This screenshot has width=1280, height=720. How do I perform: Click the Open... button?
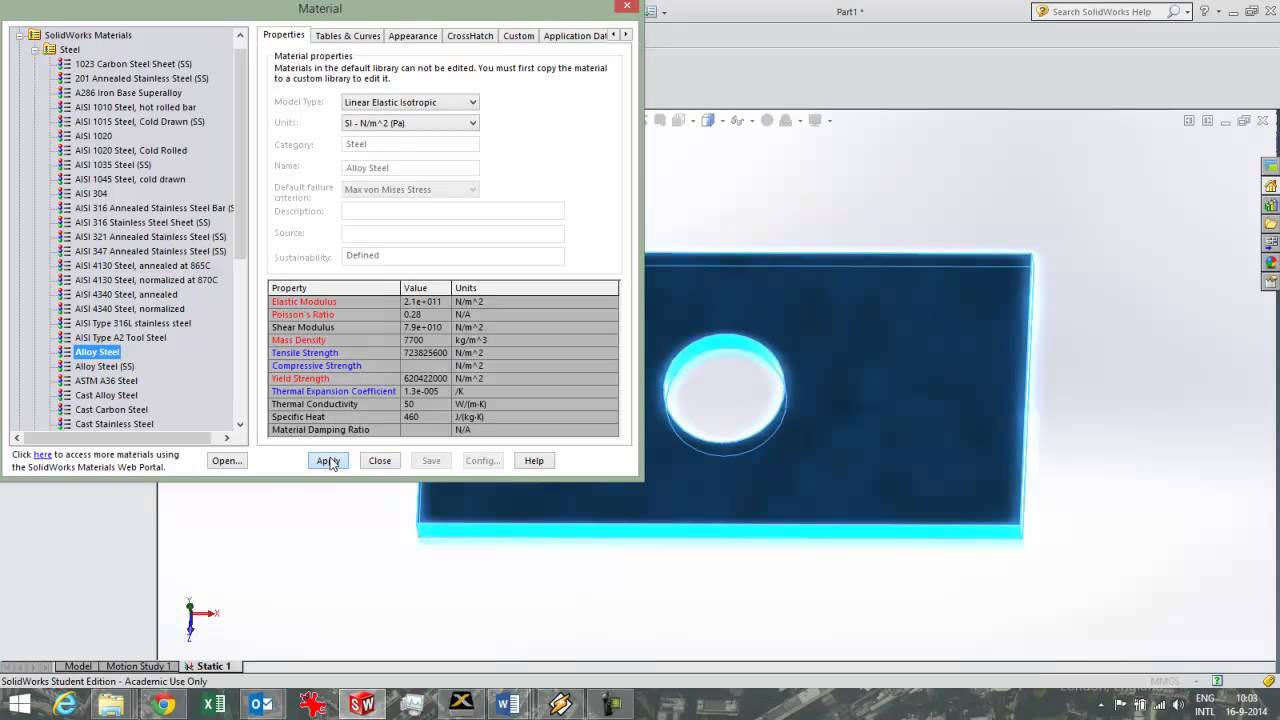(x=226, y=461)
